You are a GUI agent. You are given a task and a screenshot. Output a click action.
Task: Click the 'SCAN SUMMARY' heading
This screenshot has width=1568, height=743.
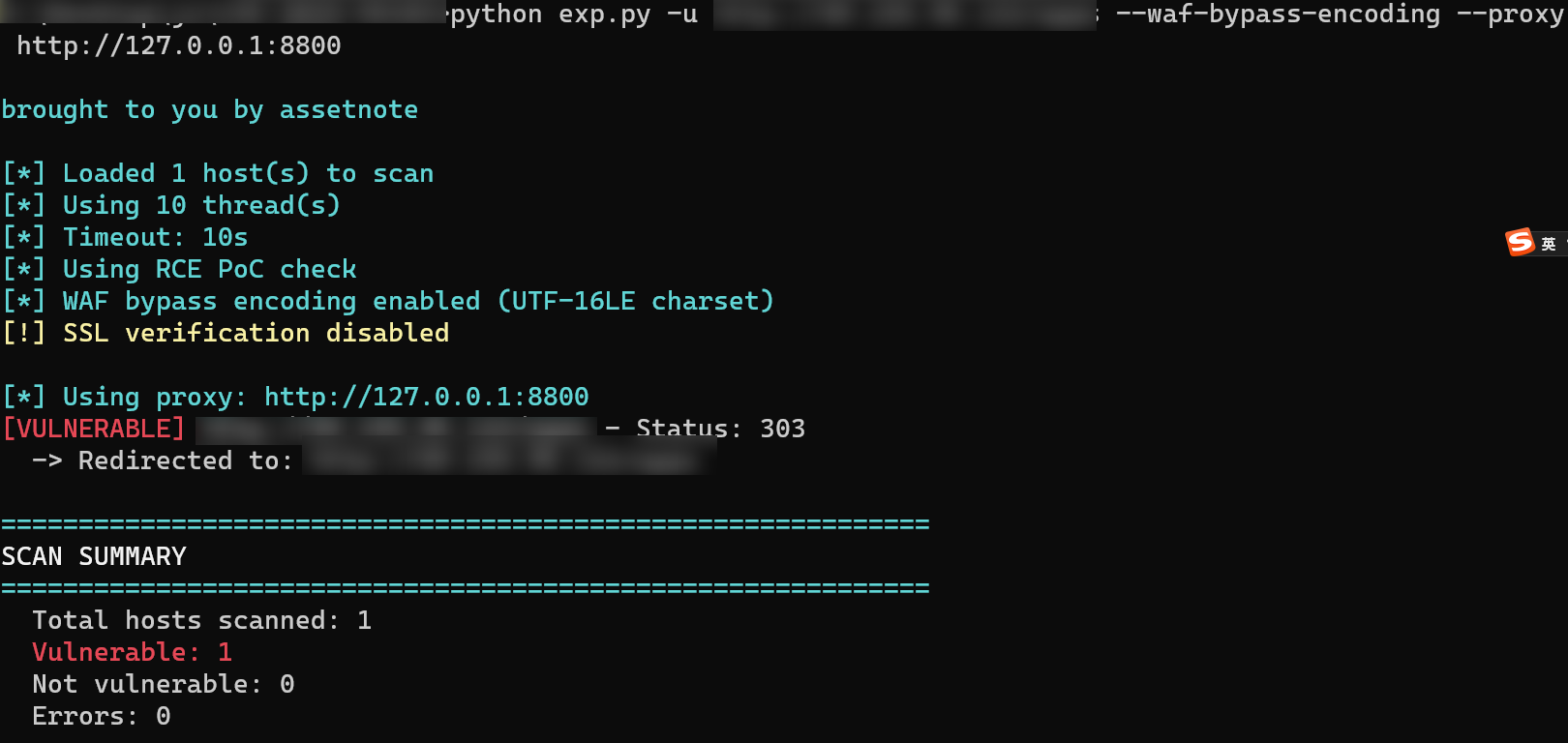(x=94, y=556)
